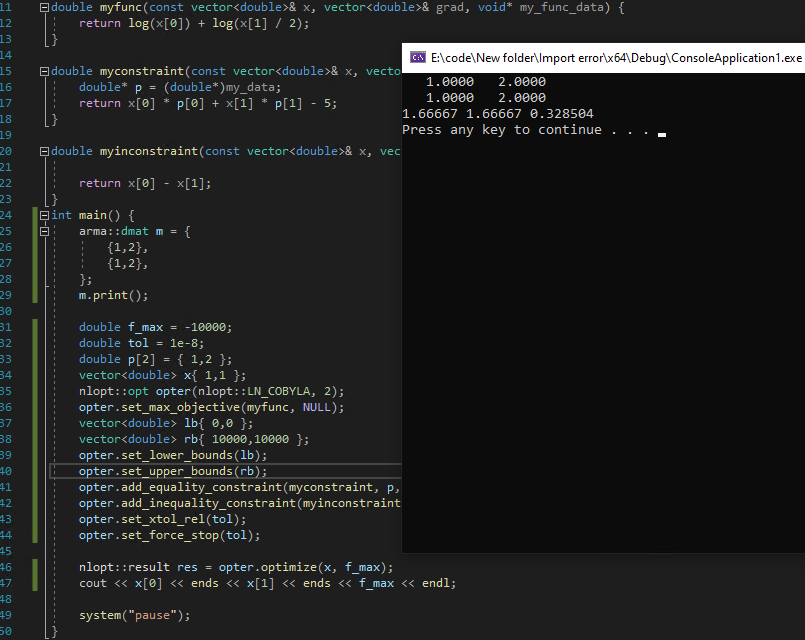Screen dimensions: 805x640
Task: Click the console window icon in title bar
Action: click(418, 57)
